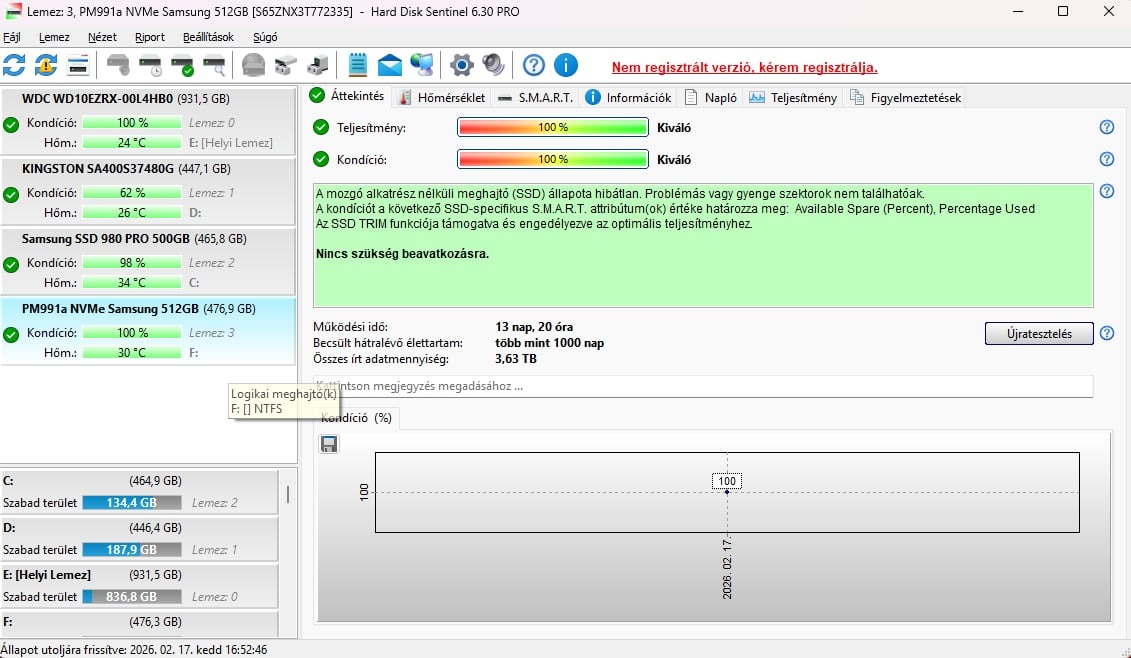This screenshot has height=658, width=1131.
Task: Click the refresh icon with warning triangle
Action: coord(45,66)
